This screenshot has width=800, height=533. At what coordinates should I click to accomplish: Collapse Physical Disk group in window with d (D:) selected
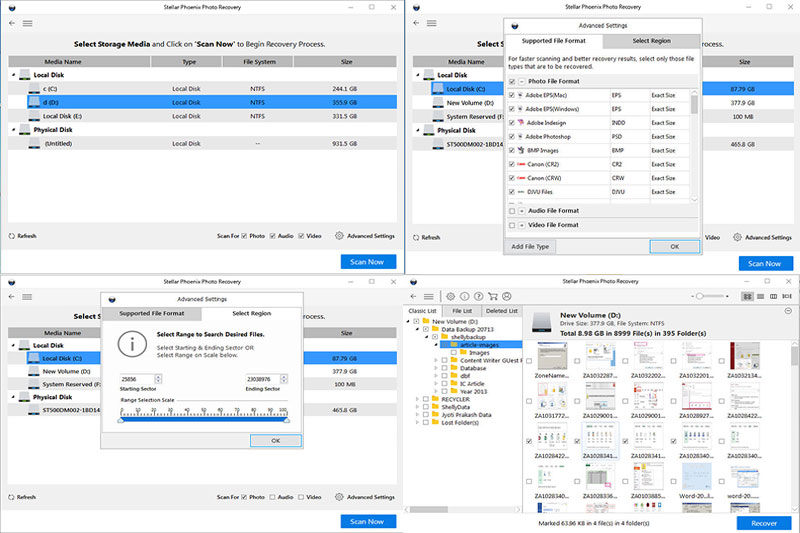click(x=14, y=130)
